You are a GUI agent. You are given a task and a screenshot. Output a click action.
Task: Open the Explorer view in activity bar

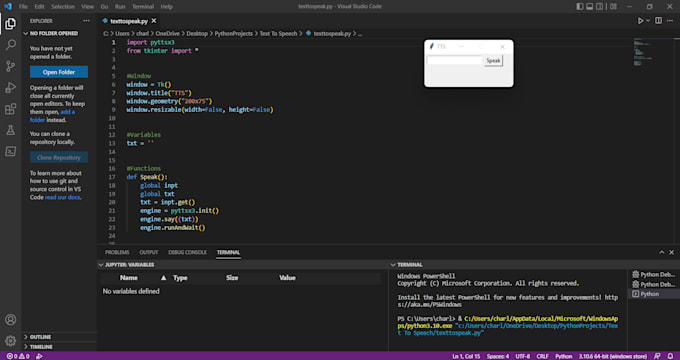[x=10, y=23]
